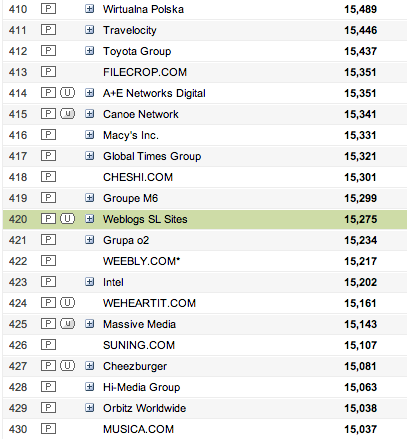Select the CHESHI.COM name
Image resolution: width=407 pixels, height=439 pixels.
(138, 177)
